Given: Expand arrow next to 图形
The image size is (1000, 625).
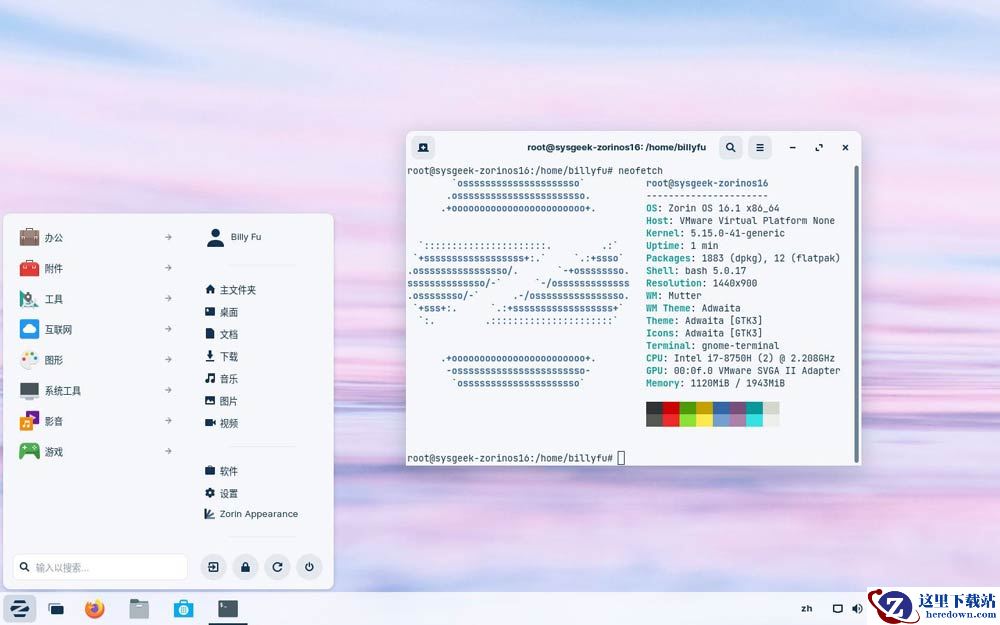Looking at the screenshot, I should coord(168,360).
